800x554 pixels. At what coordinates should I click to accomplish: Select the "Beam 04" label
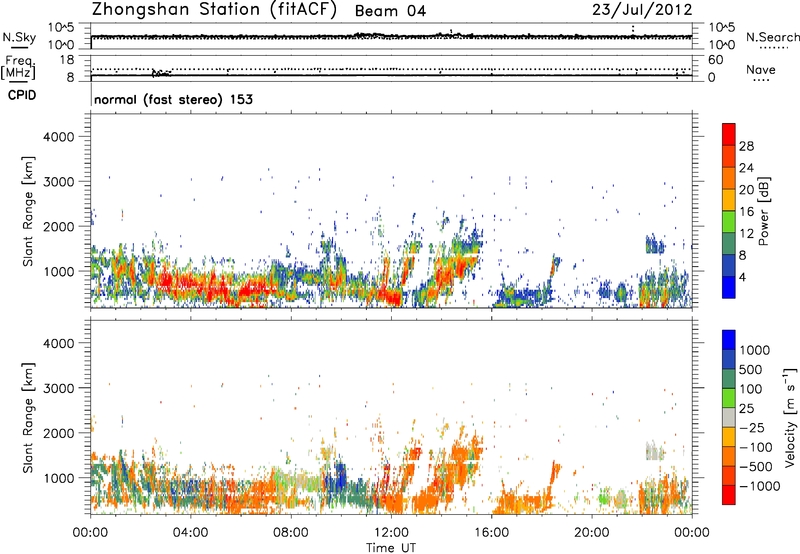[x=390, y=11]
